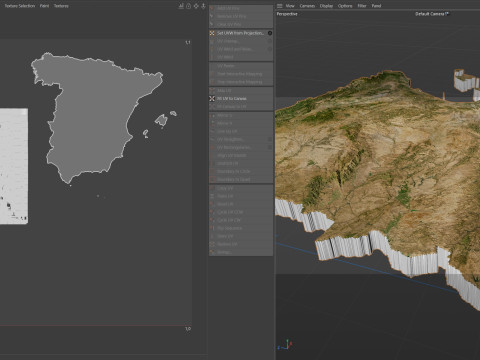The image size is (480, 360).
Task: Open the View menu in viewport
Action: (x=290, y=6)
